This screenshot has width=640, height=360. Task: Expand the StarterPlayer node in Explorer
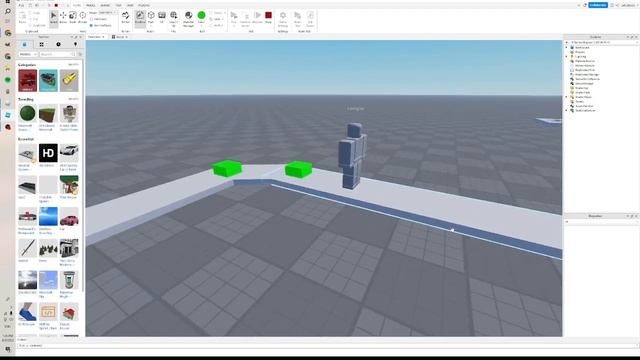click(567, 97)
